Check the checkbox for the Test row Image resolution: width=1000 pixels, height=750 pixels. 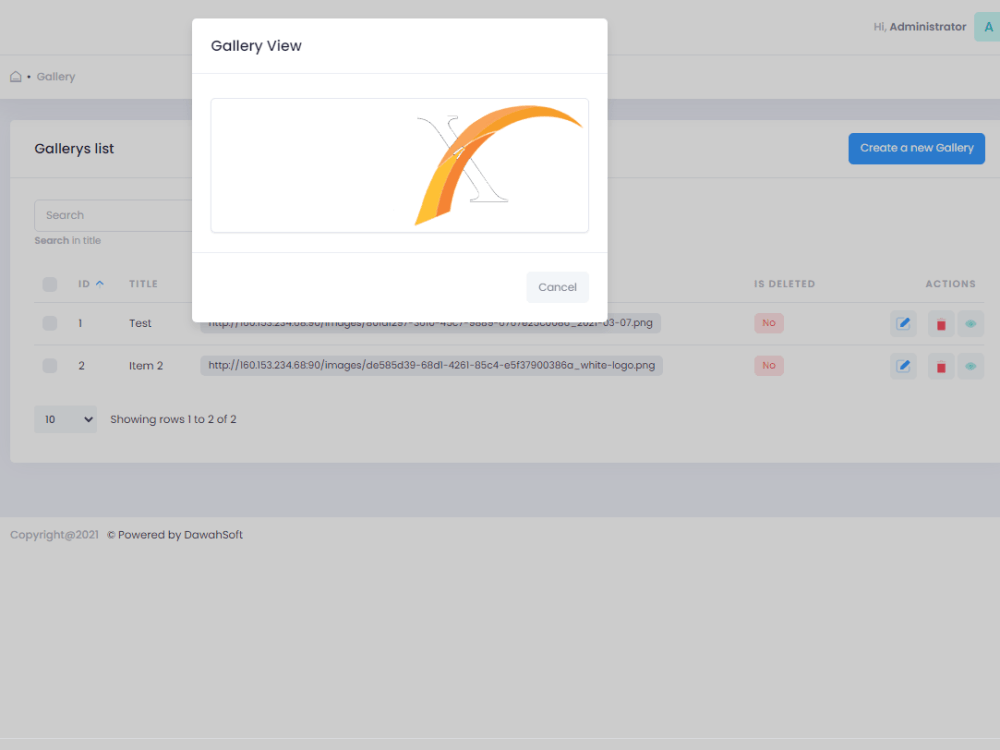coord(49,323)
